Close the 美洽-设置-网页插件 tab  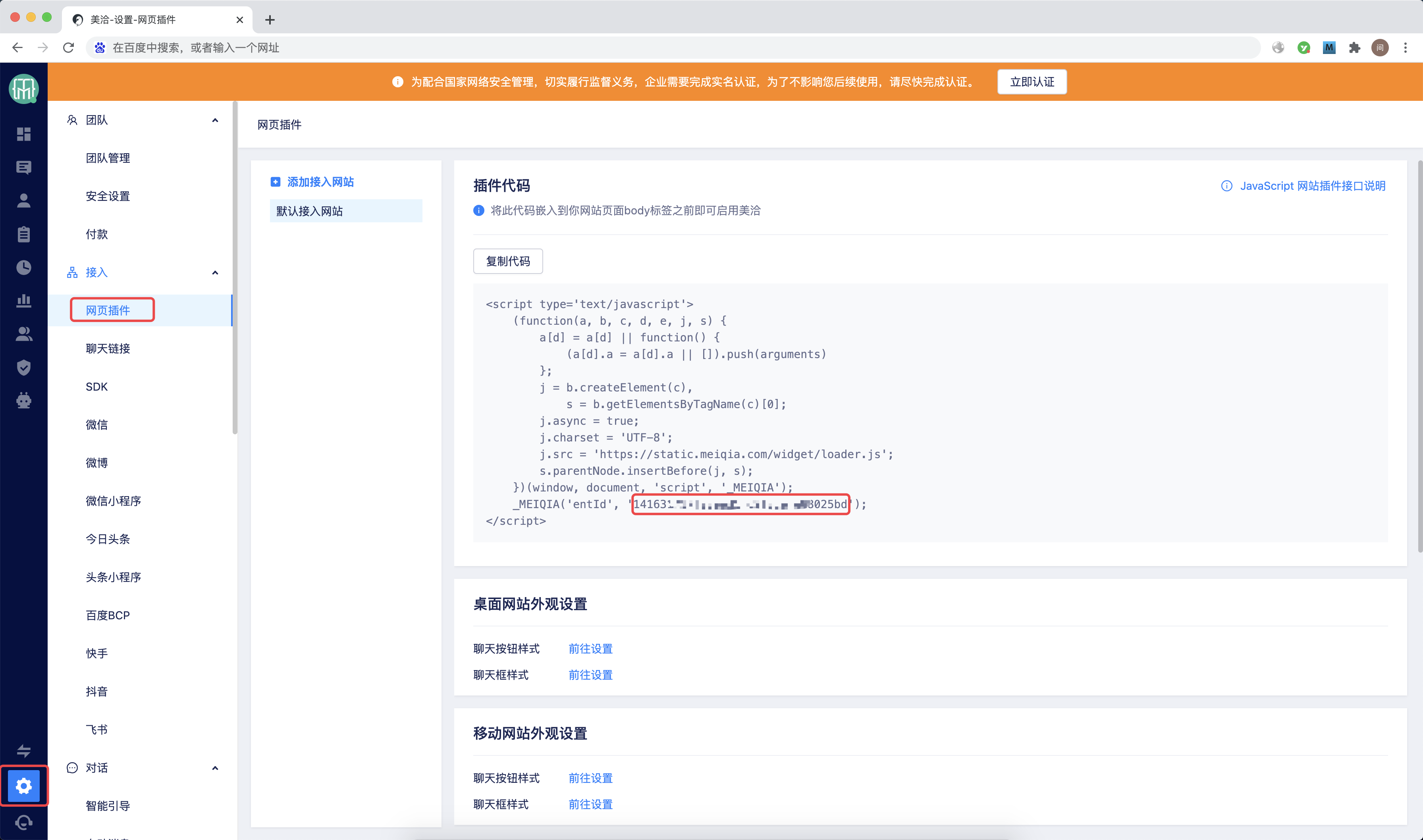(x=239, y=20)
